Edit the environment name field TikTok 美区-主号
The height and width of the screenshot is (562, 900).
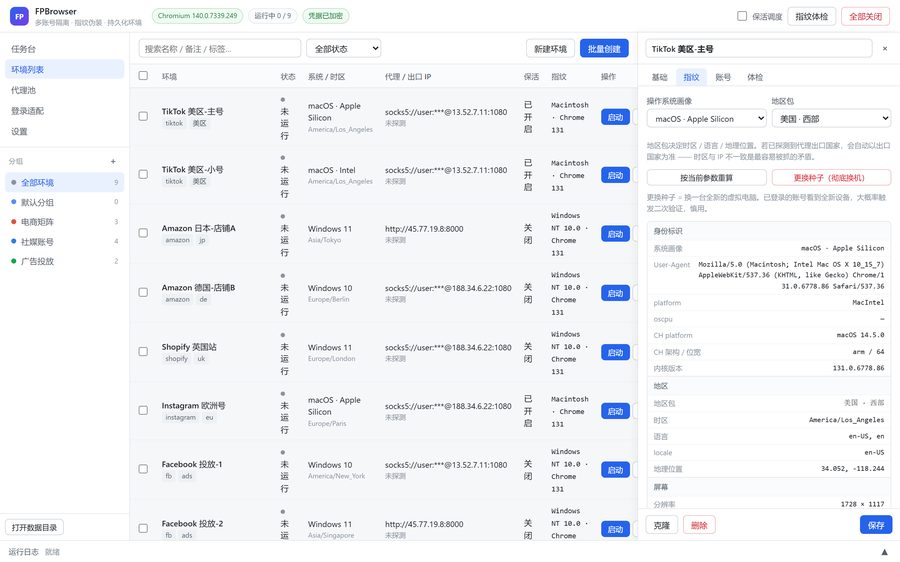pyautogui.click(x=759, y=49)
